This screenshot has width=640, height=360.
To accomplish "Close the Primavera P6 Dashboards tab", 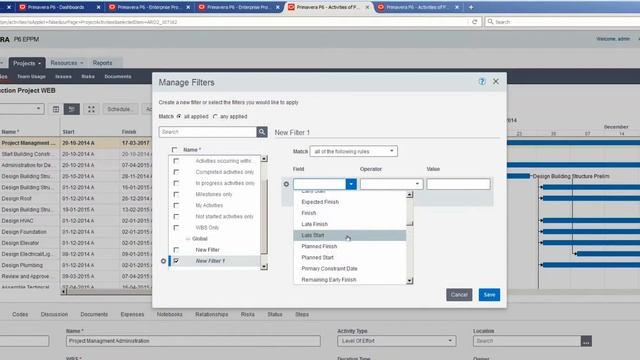I will 98,7.
